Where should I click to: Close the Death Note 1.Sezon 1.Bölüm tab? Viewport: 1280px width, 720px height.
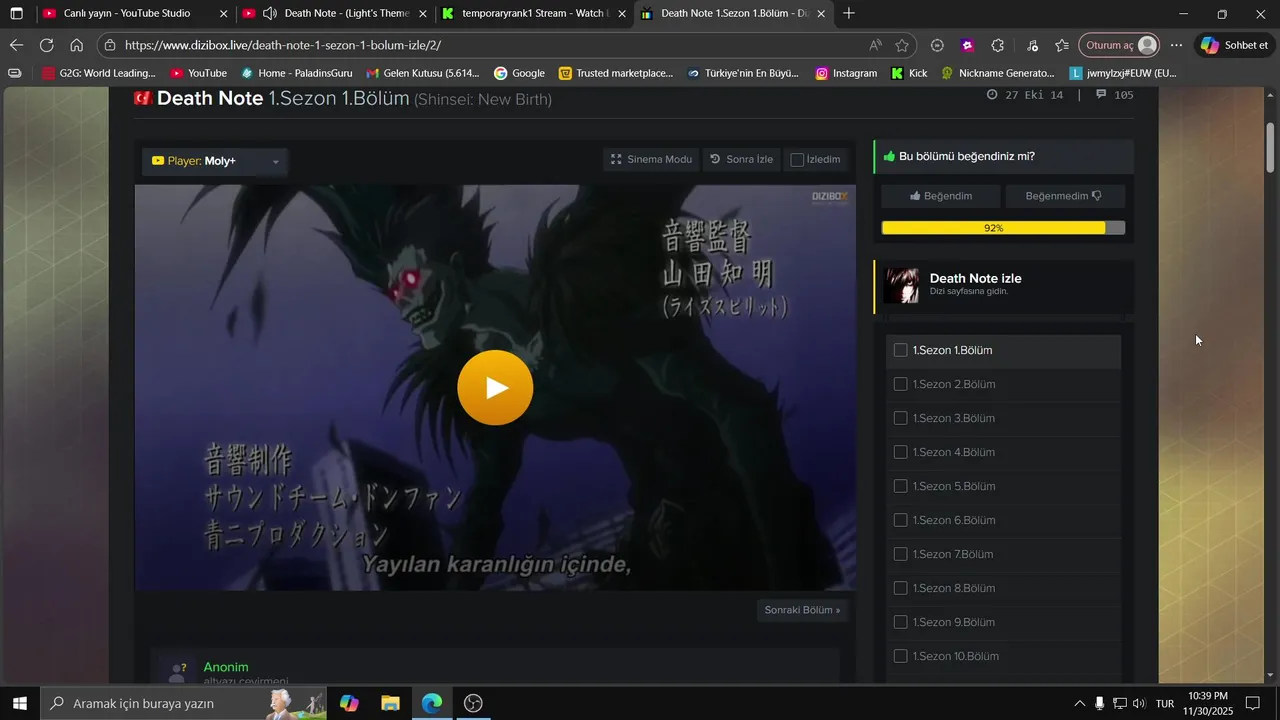tap(821, 14)
